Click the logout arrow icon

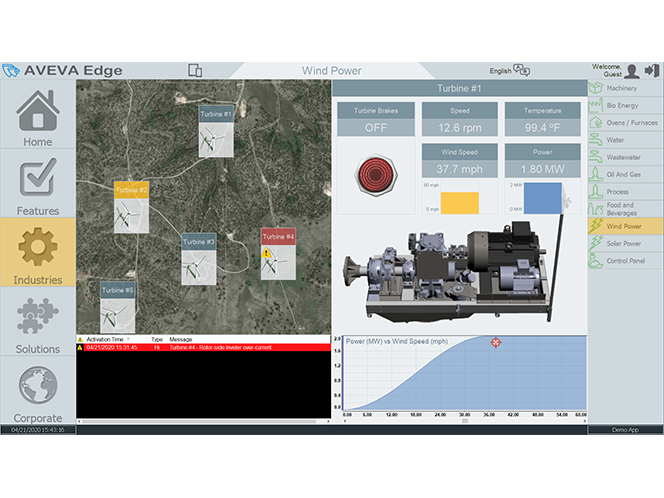[x=650, y=70]
